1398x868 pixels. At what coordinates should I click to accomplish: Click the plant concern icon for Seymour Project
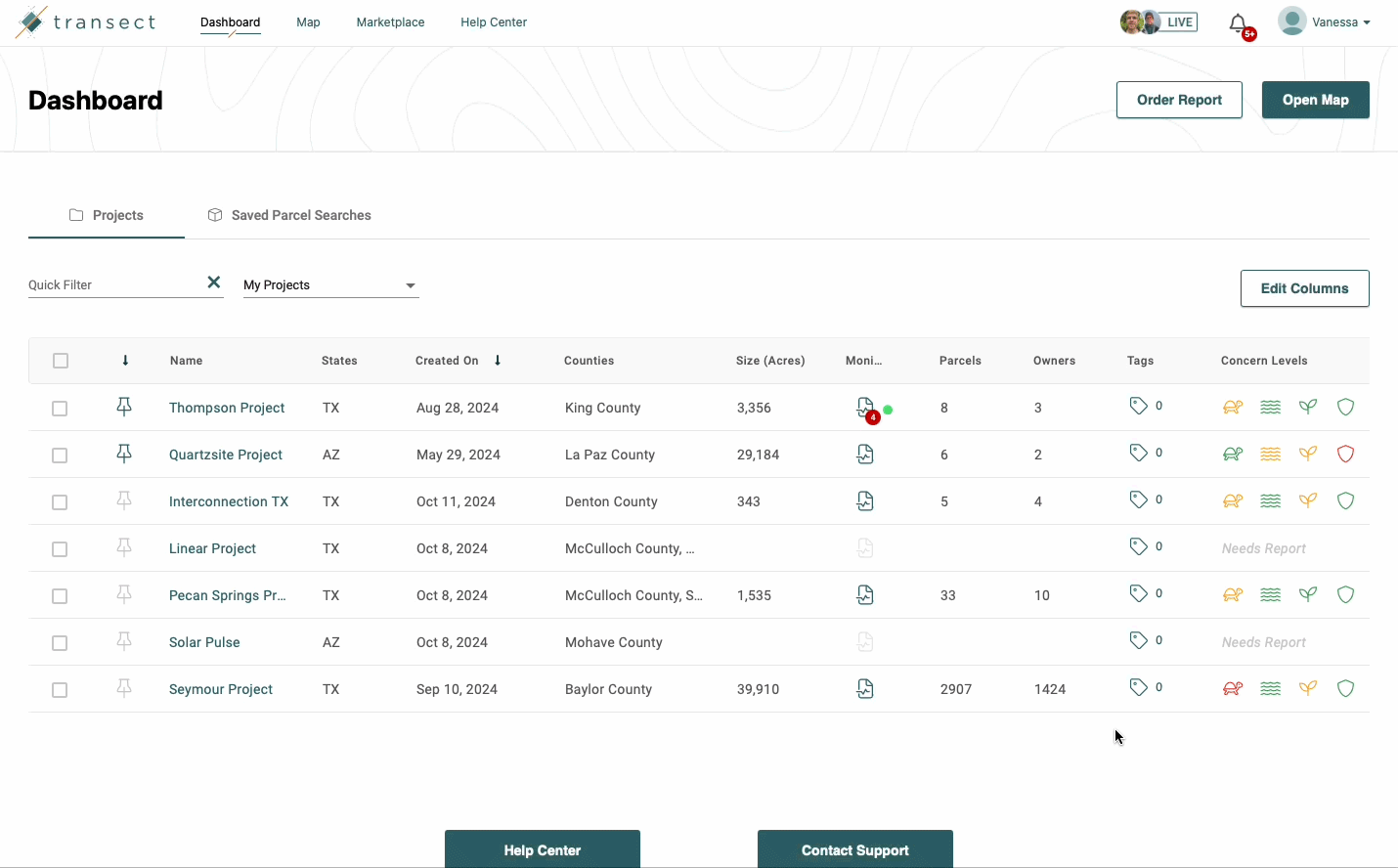click(1308, 688)
